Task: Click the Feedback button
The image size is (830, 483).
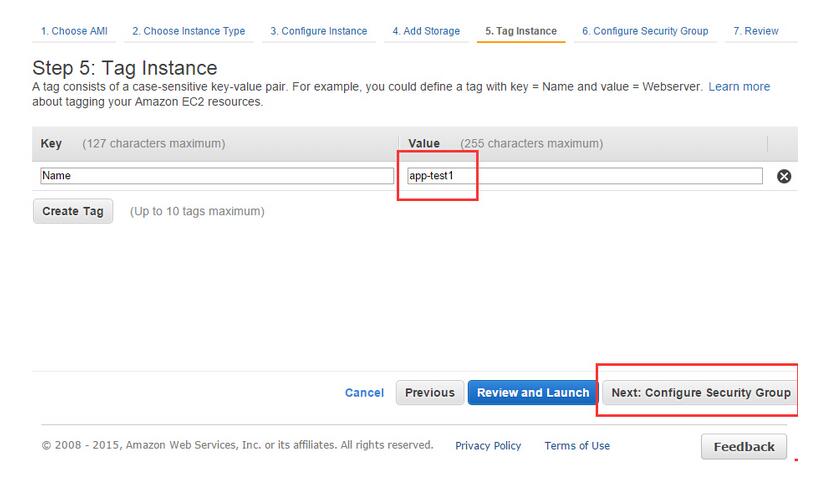Action: tap(744, 447)
